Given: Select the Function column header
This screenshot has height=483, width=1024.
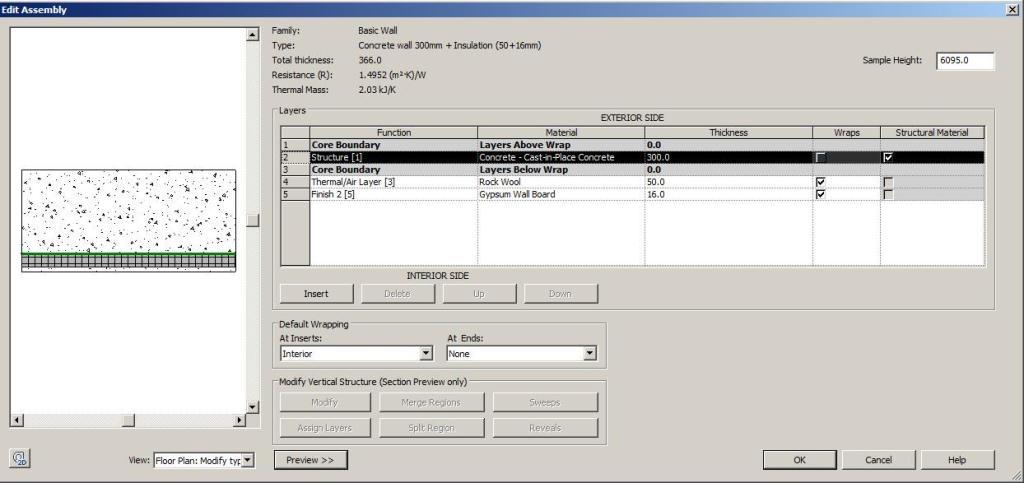Looking at the screenshot, I should pos(394,132).
